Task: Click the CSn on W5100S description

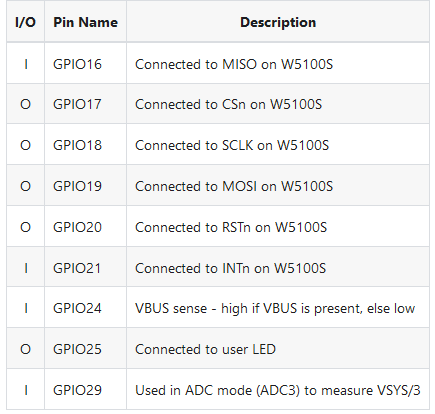Action: (228, 105)
